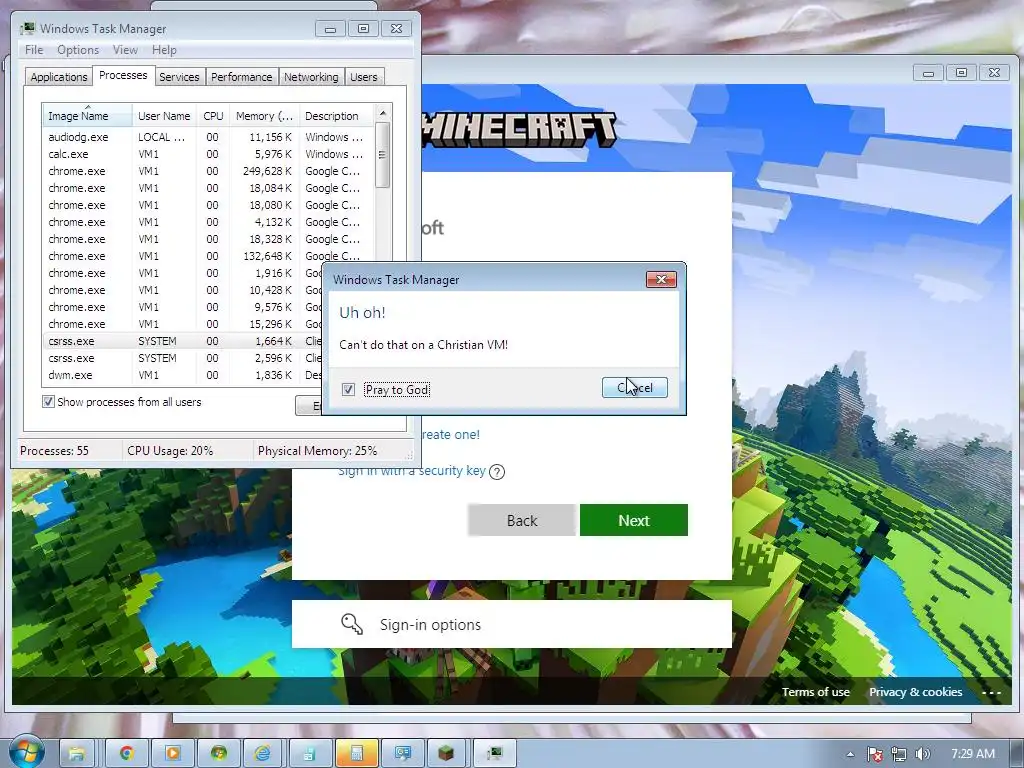
Task: Open Windows Media Player taskbar icon
Action: coord(173,754)
